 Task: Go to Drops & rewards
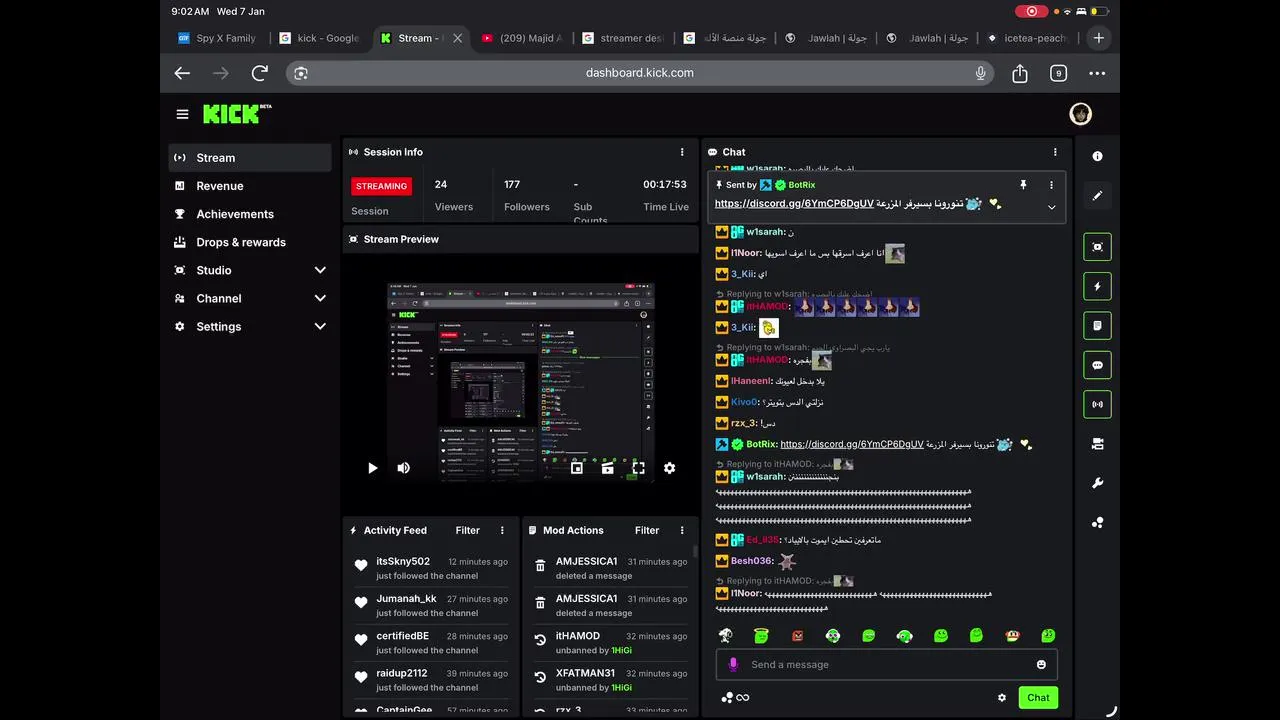coord(250,242)
